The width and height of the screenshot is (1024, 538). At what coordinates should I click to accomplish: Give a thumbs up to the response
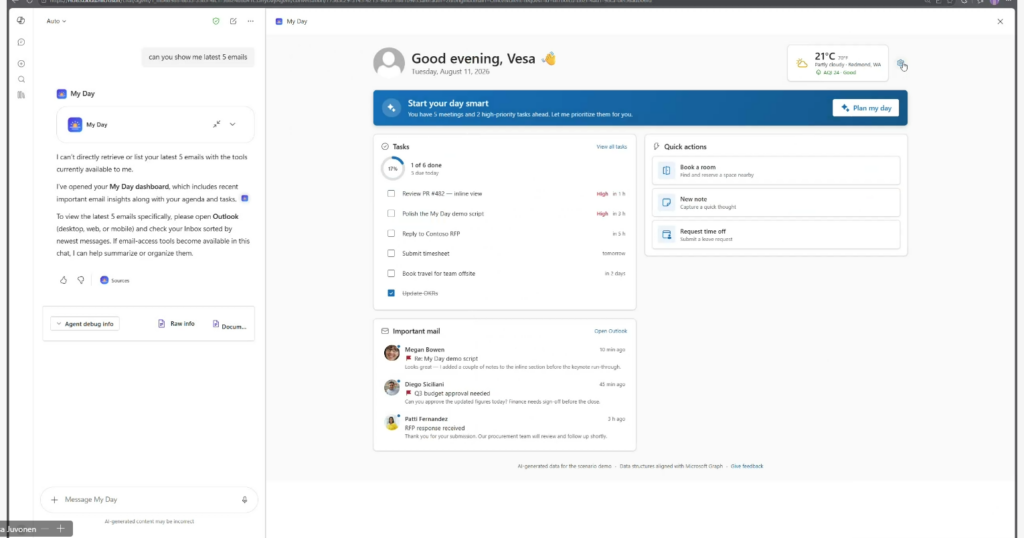pos(63,280)
